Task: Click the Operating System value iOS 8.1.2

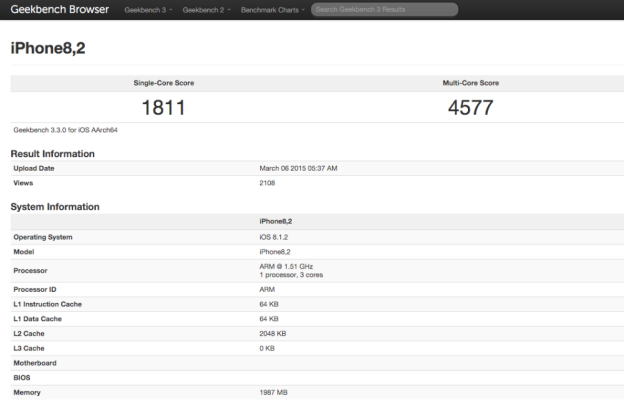Action: 273,237
